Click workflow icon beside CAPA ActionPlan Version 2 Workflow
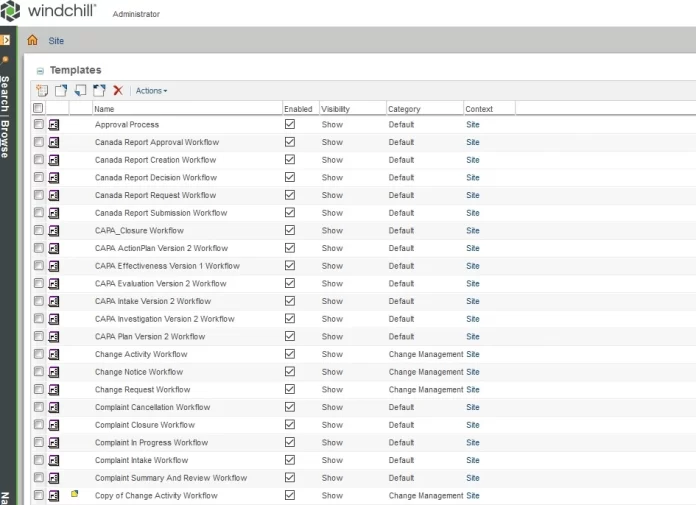This screenshot has width=696, height=505. coord(54,249)
